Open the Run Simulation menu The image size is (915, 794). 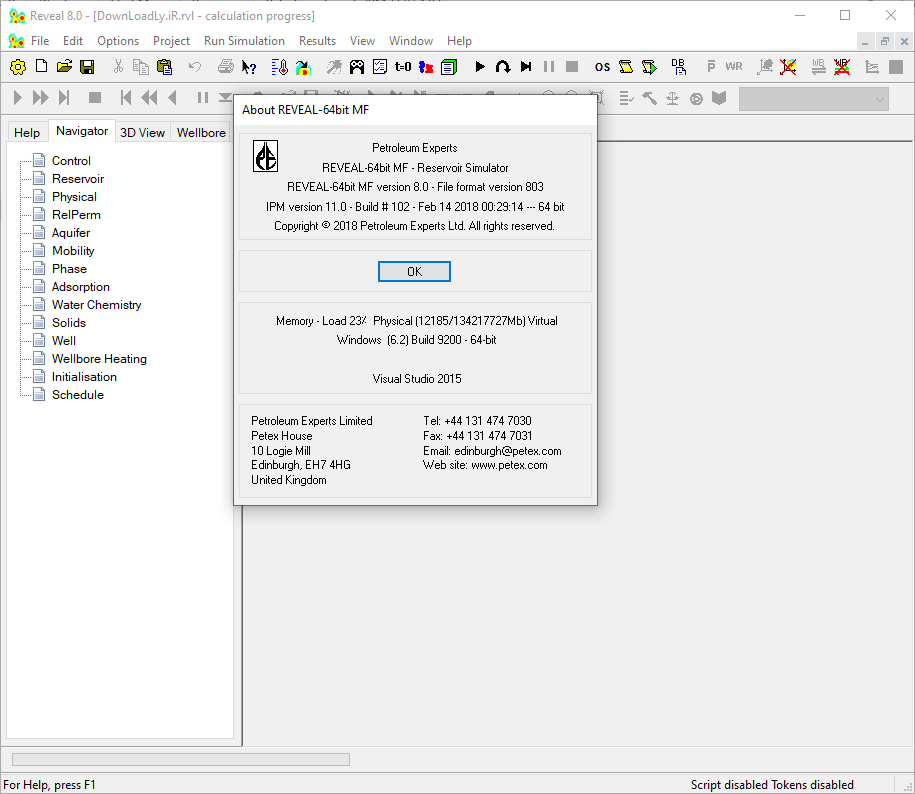click(x=244, y=41)
